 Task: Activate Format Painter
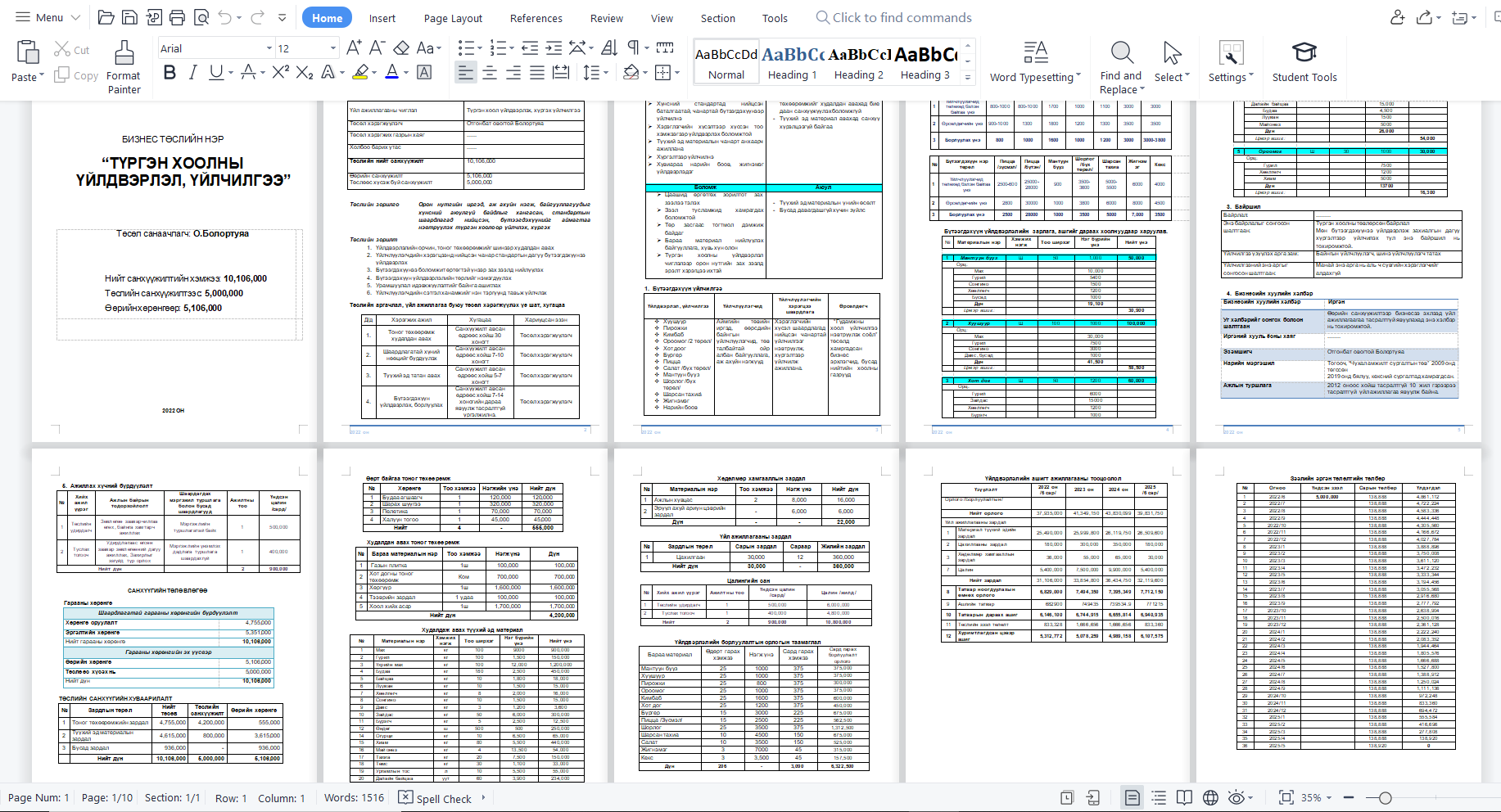click(x=124, y=67)
